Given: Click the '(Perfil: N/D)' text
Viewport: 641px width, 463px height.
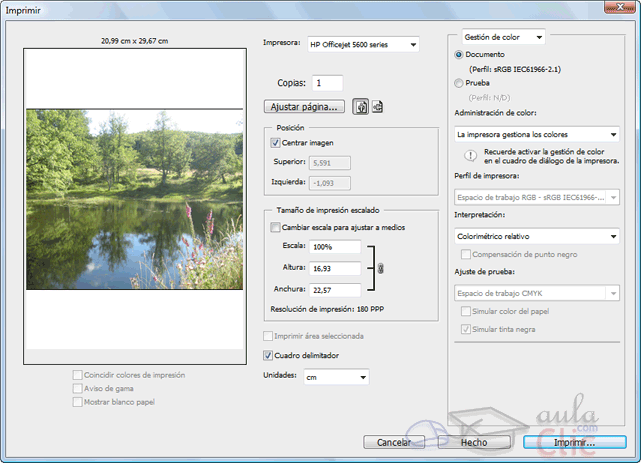Looking at the screenshot, I should (489, 98).
